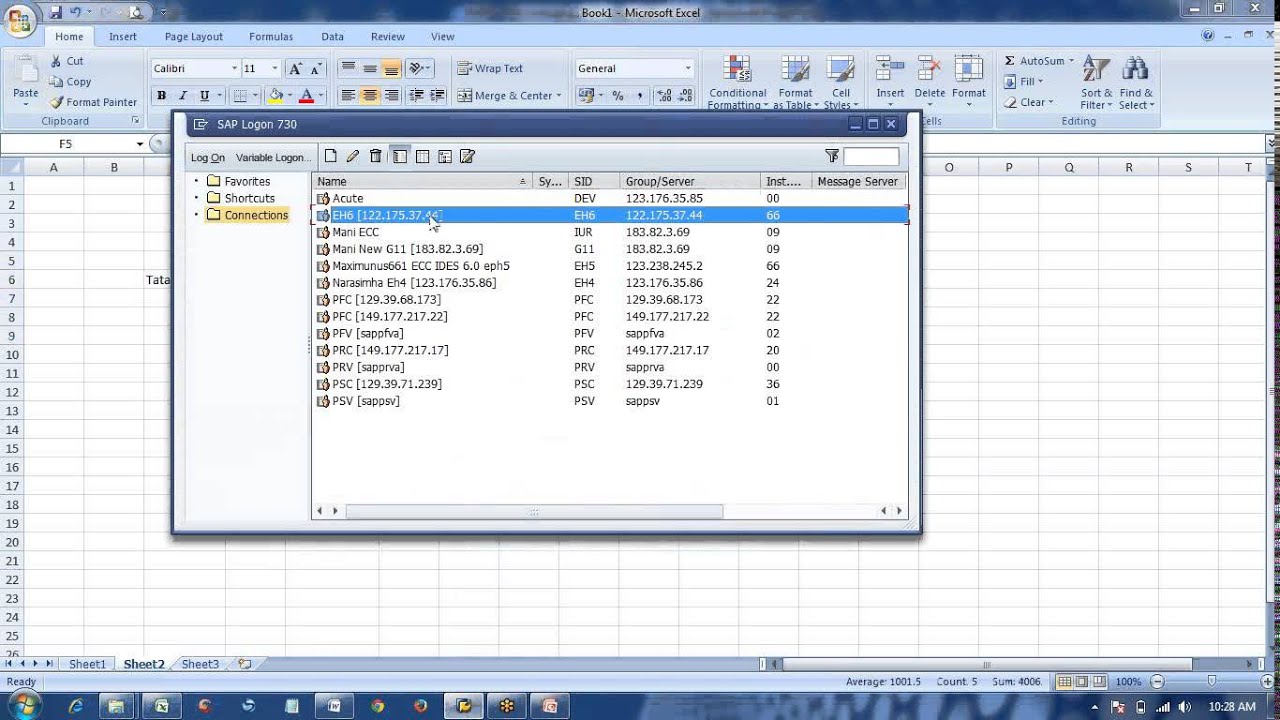Viewport: 1280px width, 720px height.
Task: Click the Wrap Text button
Action: [491, 69]
